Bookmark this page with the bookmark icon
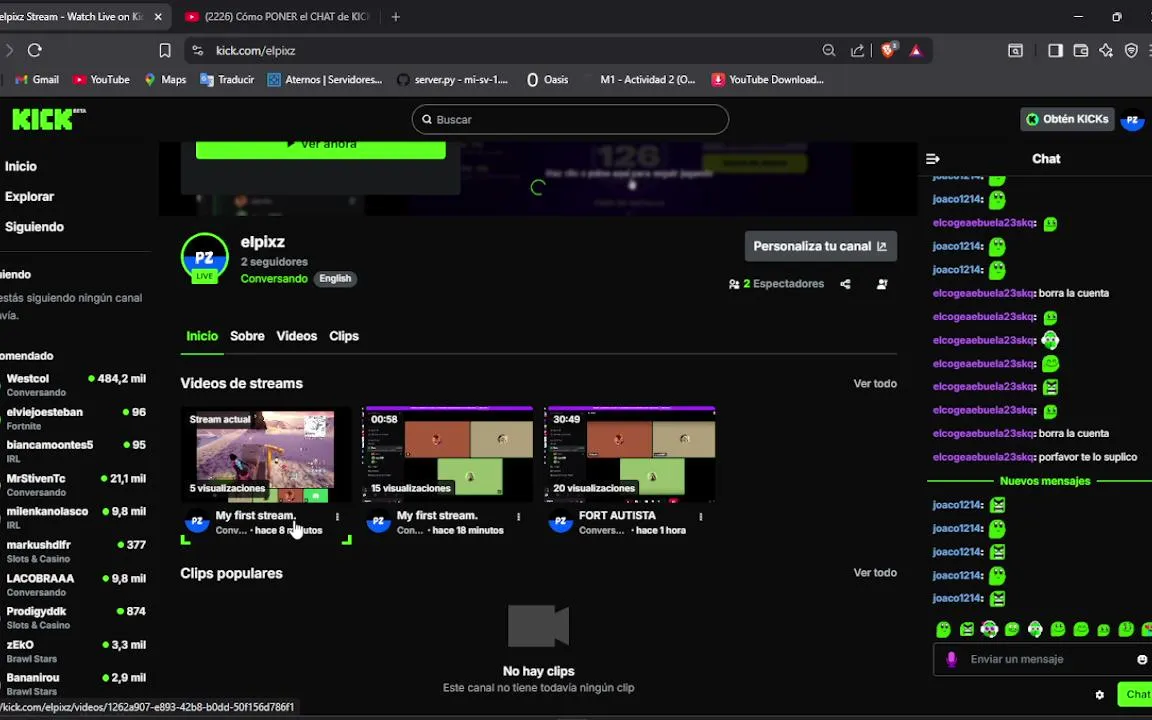This screenshot has height=720, width=1152. 165,51
